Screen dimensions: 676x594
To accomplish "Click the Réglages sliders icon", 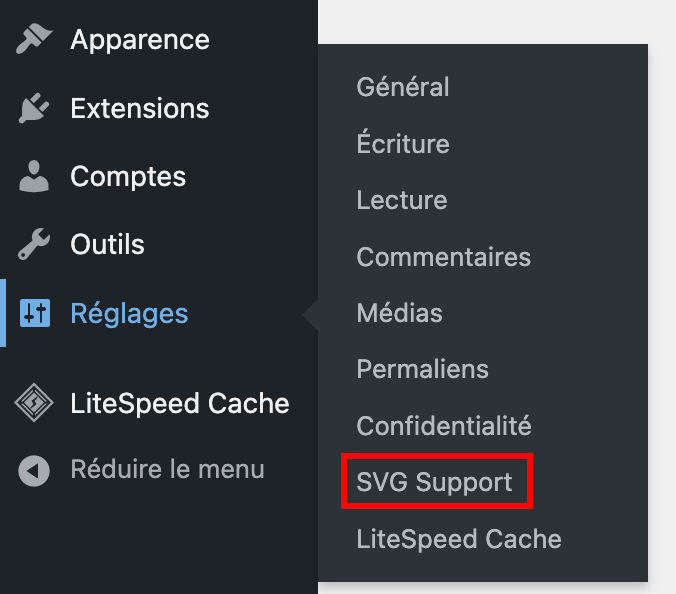I will [x=35, y=314].
